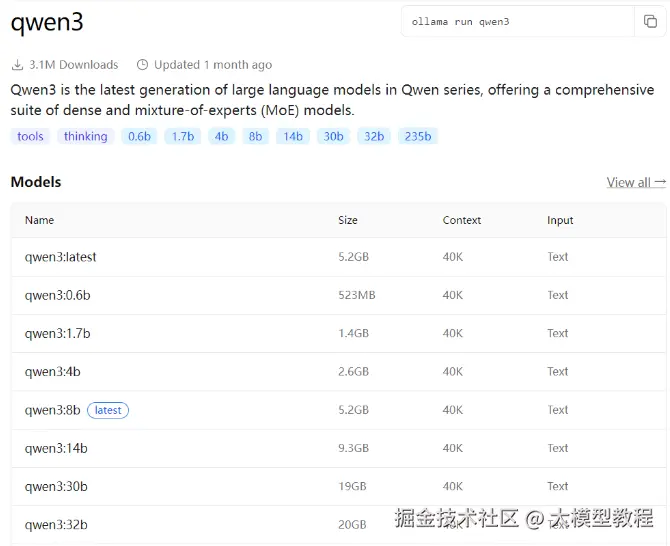Viewport: 670px width, 546px height.
Task: Select the 14b size tag
Action: 293,136
